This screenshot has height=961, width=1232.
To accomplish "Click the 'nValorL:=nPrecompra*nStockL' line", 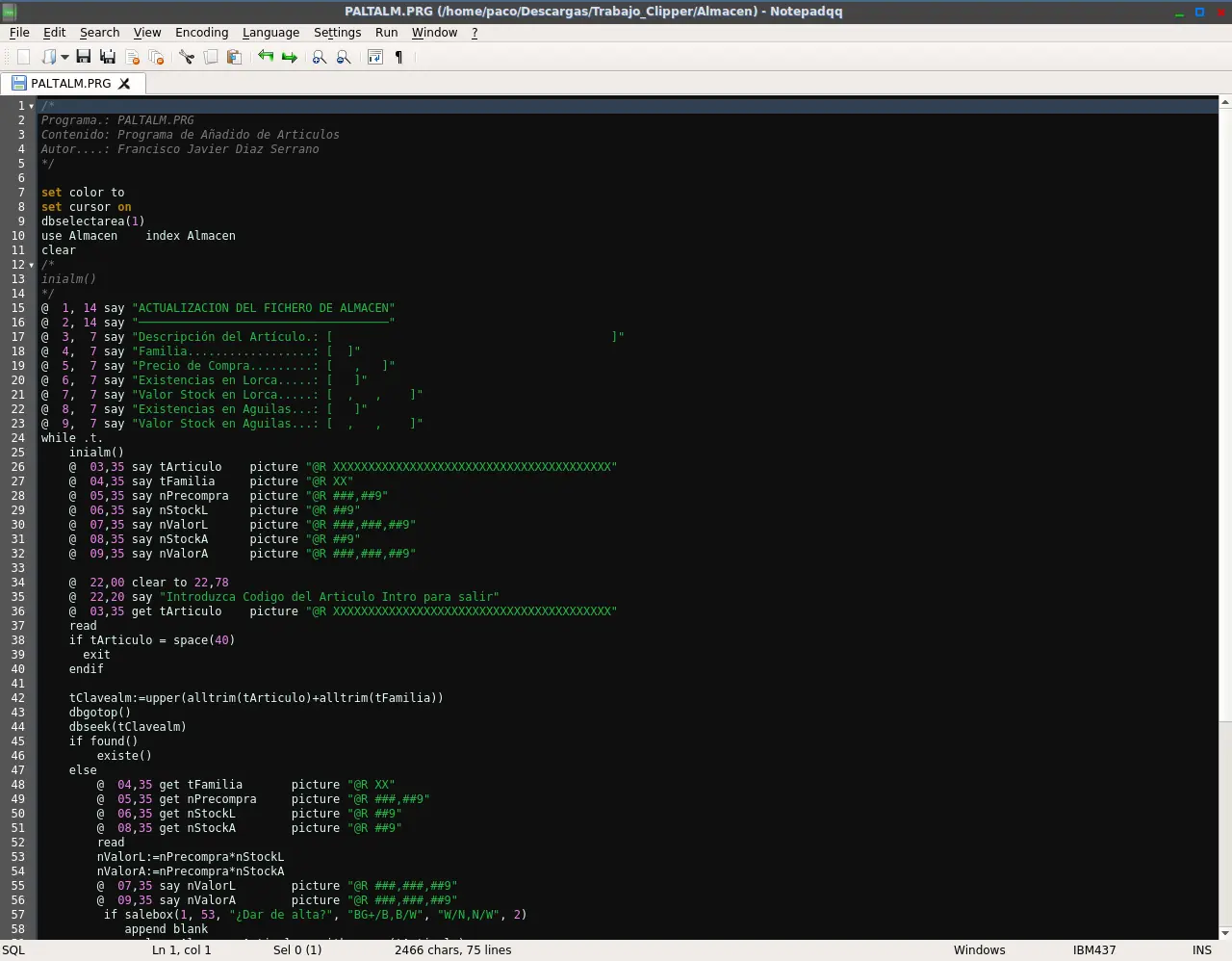I will tap(191, 857).
